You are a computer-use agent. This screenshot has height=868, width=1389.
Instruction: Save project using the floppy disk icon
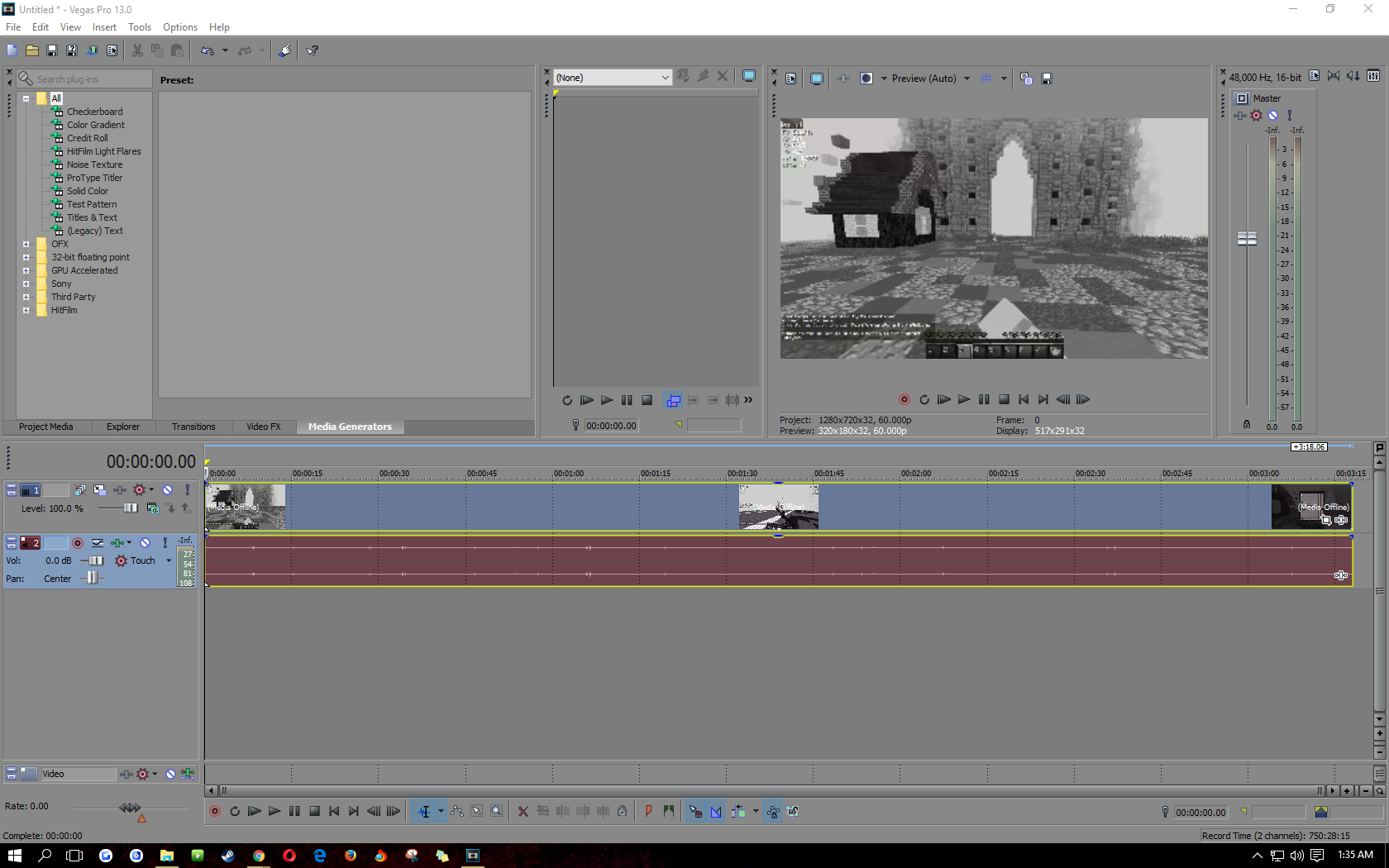52,50
